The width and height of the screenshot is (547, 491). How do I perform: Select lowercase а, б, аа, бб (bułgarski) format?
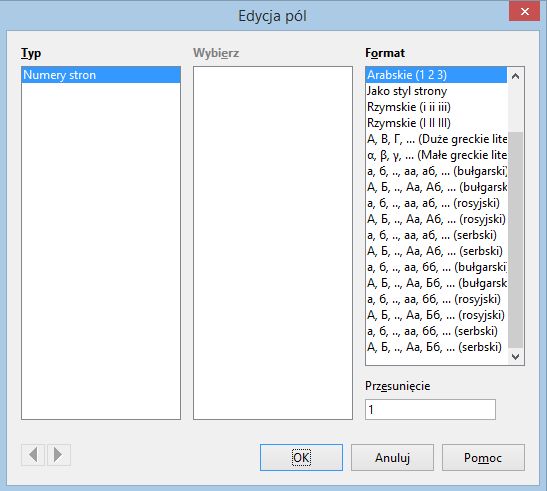click(x=436, y=267)
